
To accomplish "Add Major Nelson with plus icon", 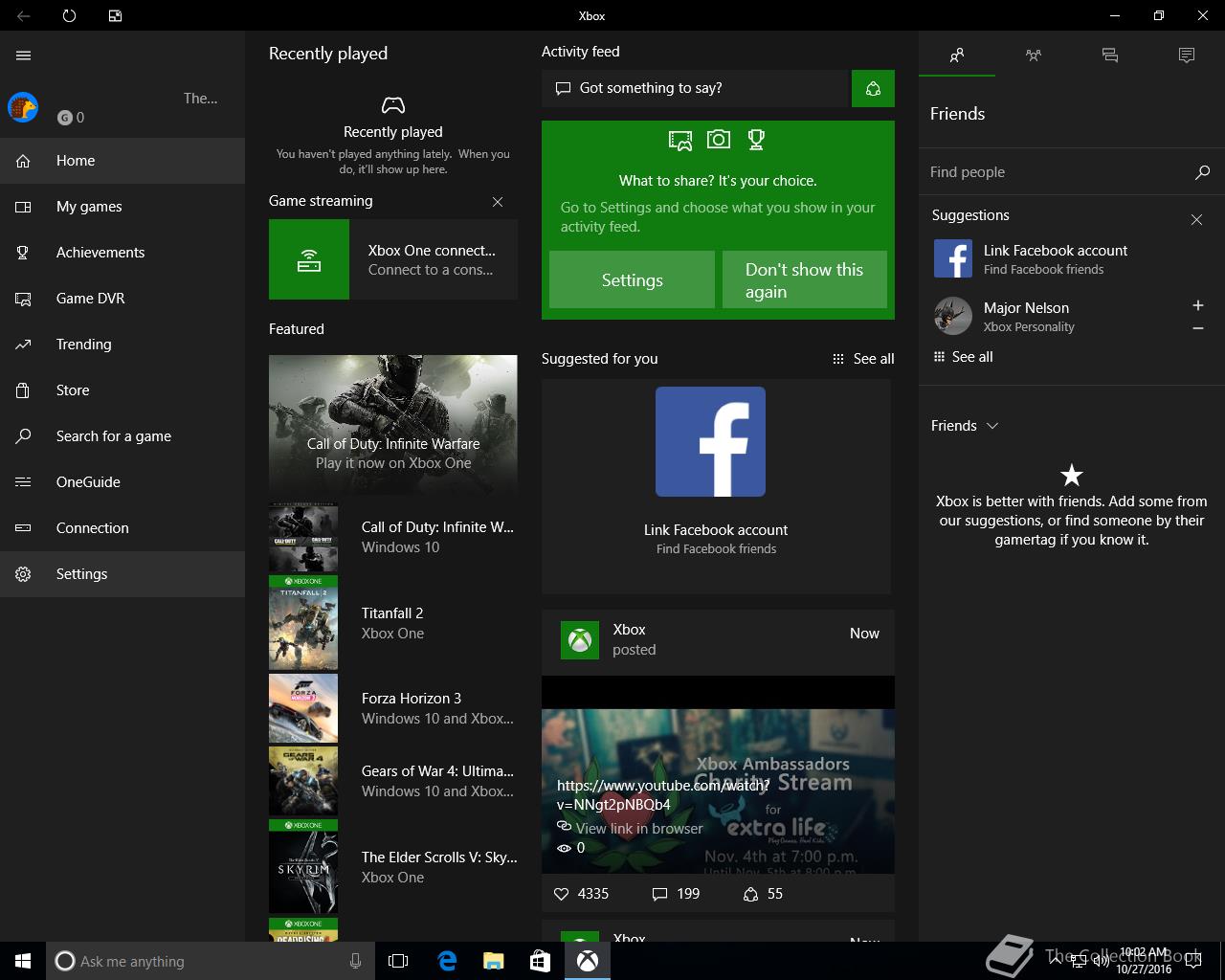I will 1197,305.
